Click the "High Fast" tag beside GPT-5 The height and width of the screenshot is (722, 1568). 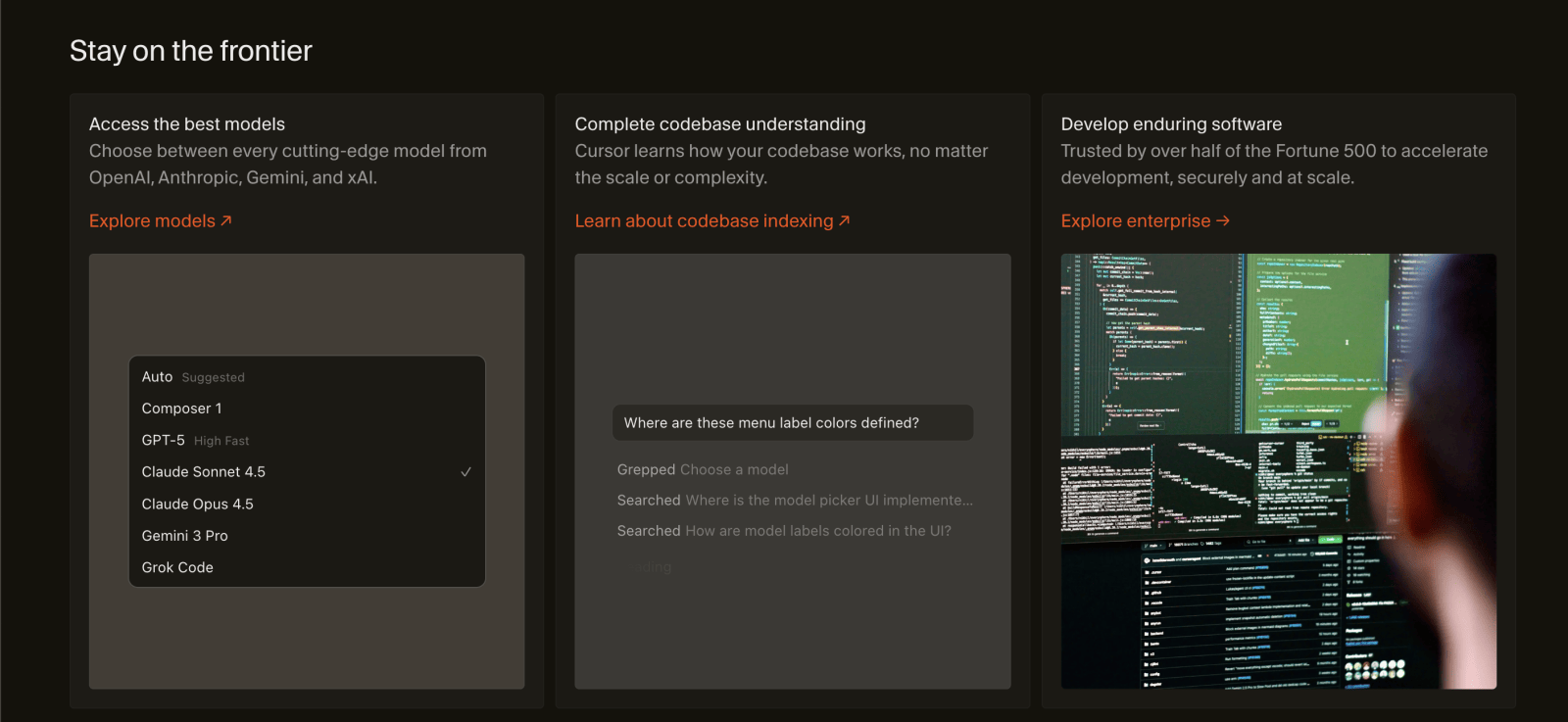[221, 442]
